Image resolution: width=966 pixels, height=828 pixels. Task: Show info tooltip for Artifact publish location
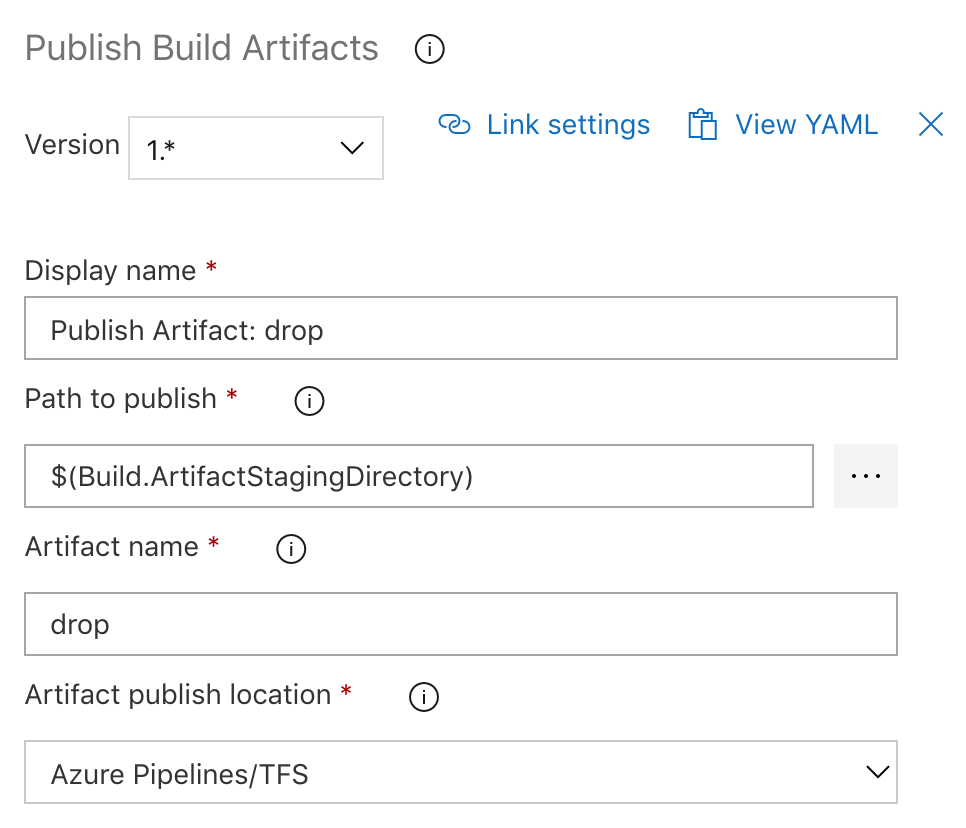(424, 697)
